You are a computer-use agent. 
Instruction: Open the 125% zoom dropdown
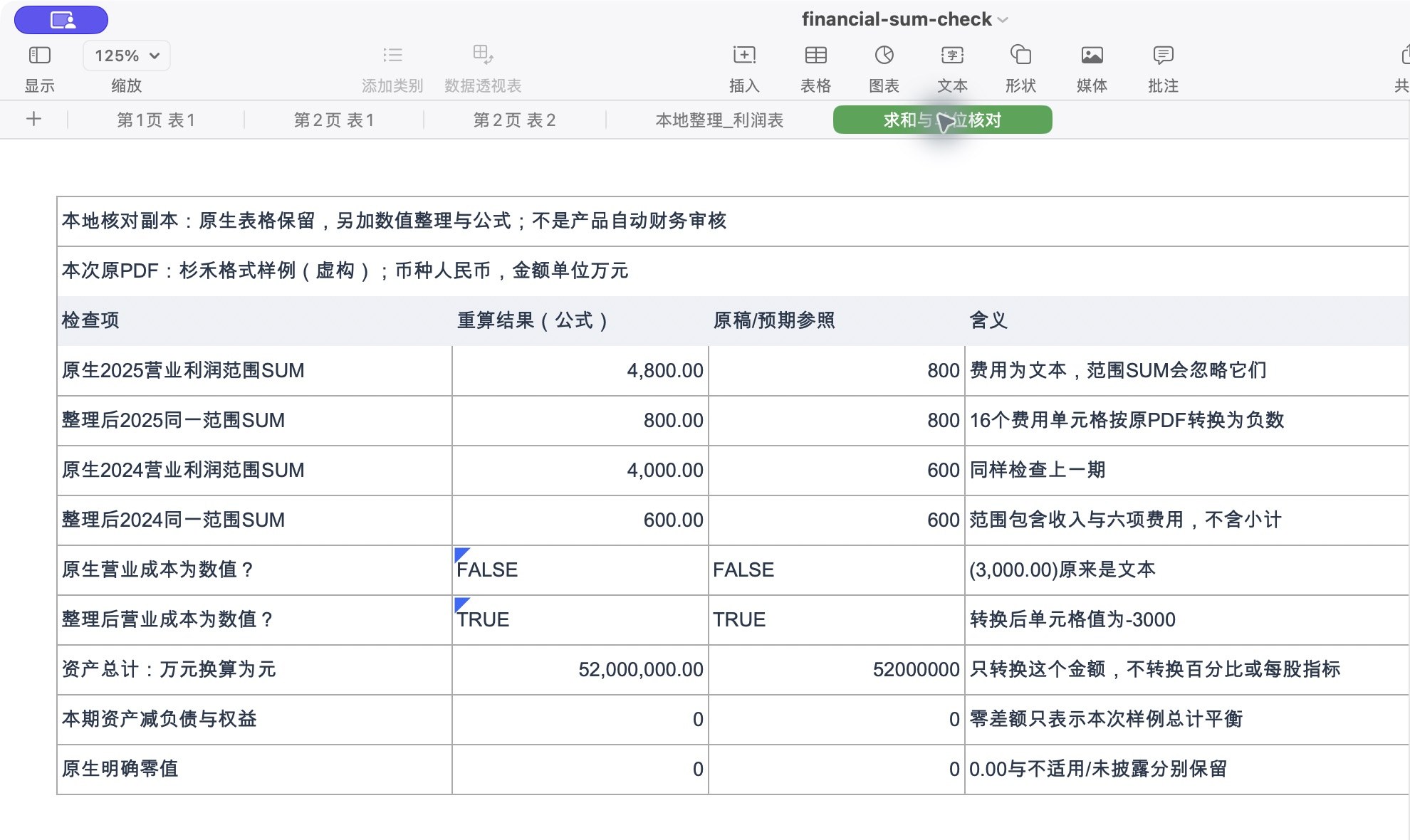(127, 56)
